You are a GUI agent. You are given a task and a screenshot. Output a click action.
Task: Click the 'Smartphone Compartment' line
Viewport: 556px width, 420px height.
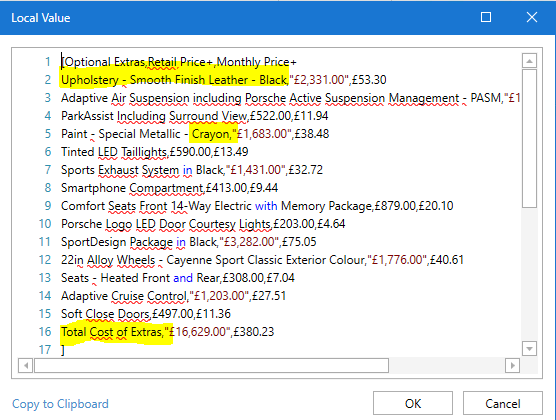tap(169, 188)
